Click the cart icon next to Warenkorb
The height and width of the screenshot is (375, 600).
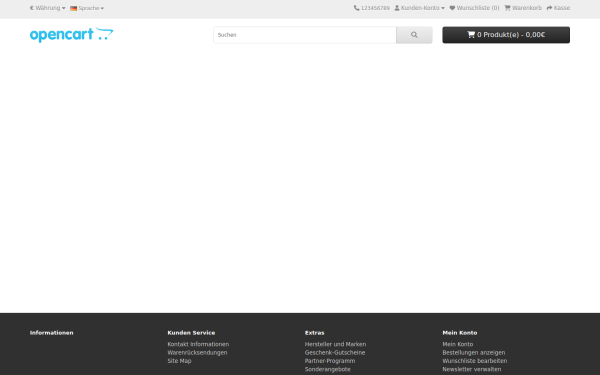pos(507,8)
